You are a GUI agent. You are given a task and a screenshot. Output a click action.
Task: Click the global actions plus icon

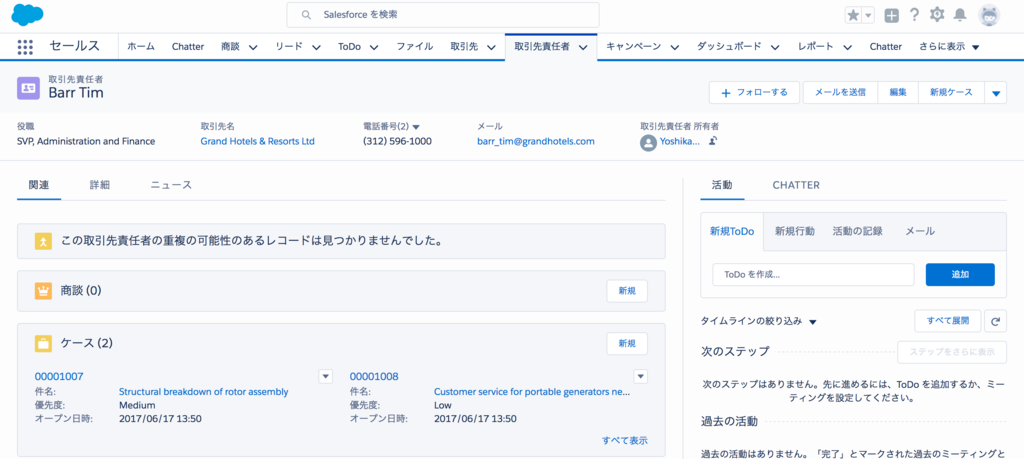[x=891, y=15]
